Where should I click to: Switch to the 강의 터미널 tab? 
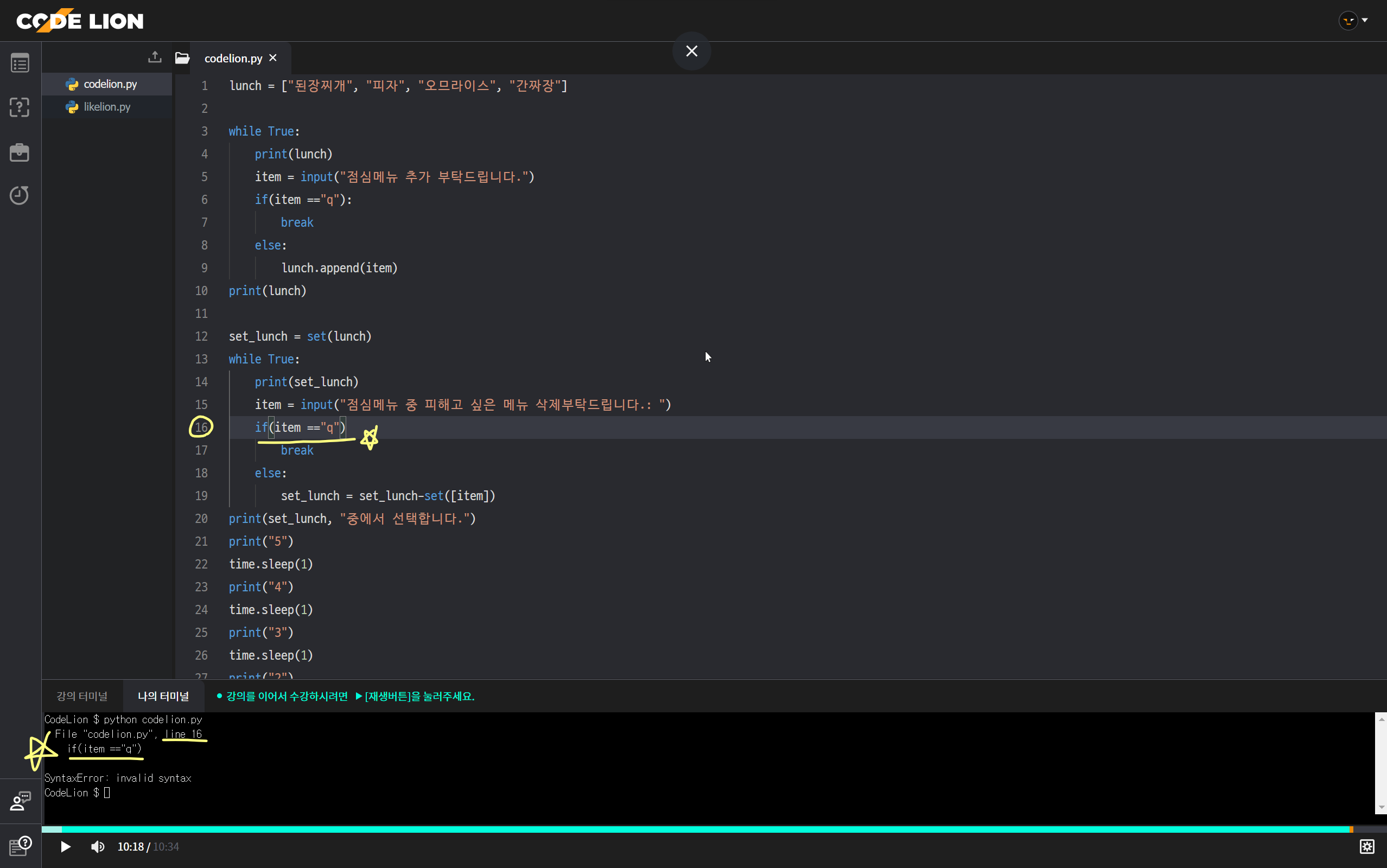tap(82, 696)
